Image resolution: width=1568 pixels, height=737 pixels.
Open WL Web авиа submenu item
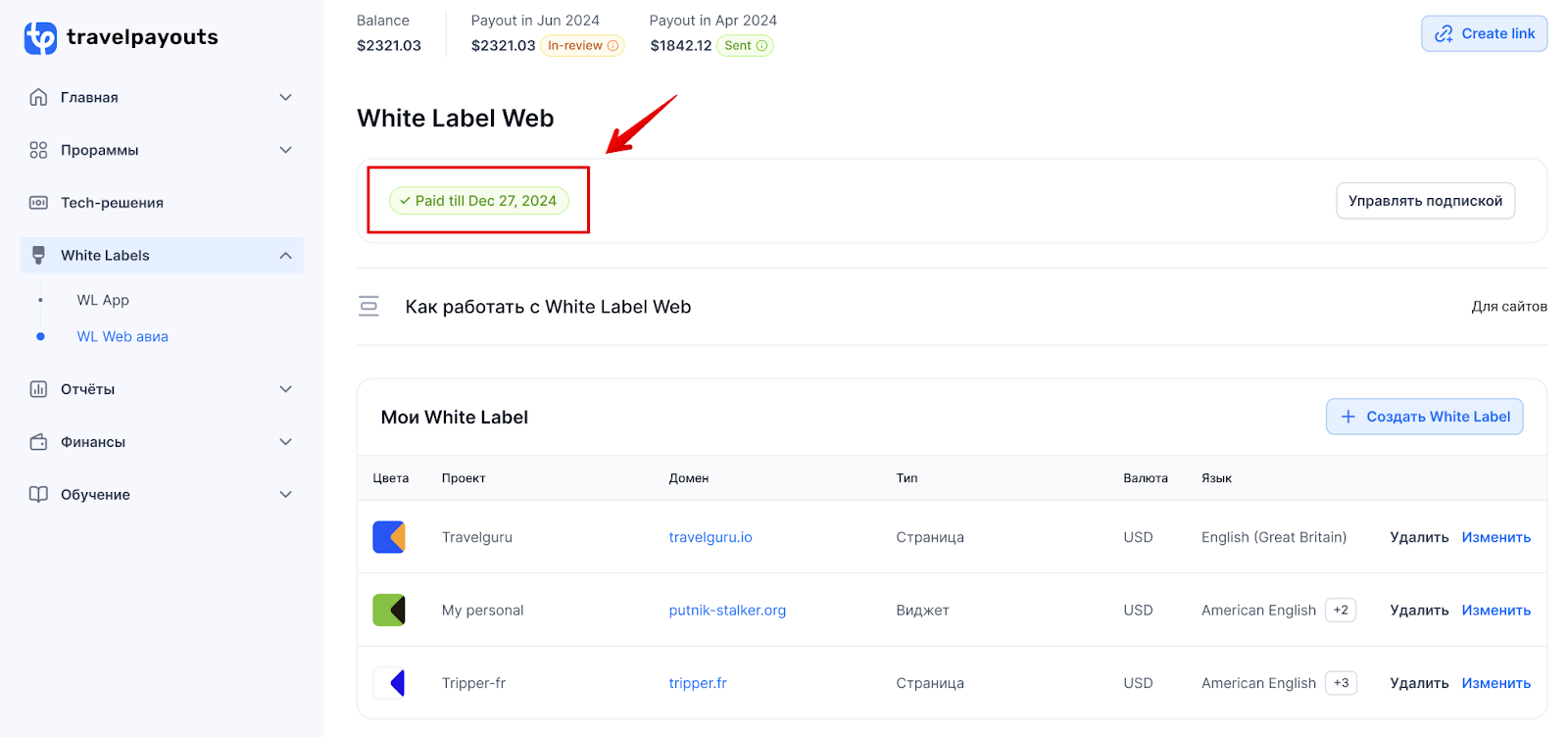click(x=122, y=336)
